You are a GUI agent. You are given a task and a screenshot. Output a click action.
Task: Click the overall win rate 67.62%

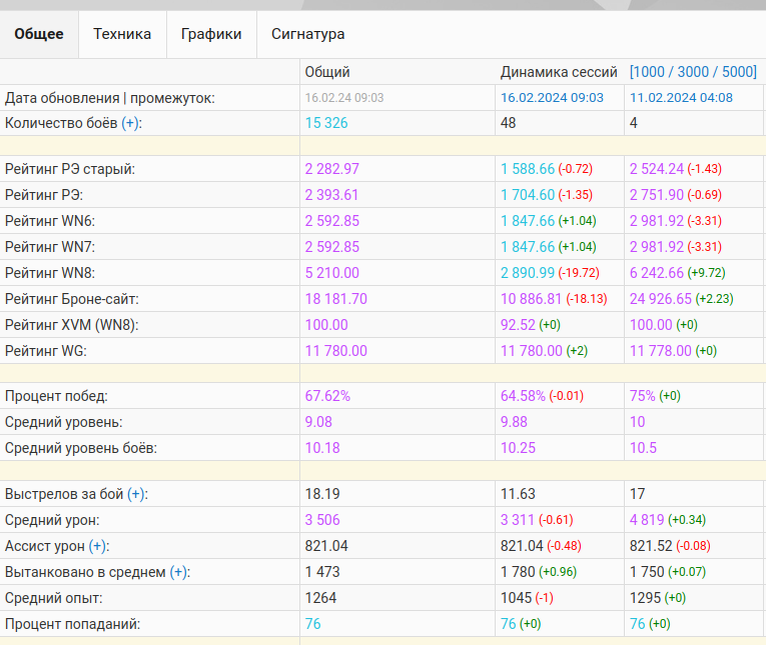327,395
